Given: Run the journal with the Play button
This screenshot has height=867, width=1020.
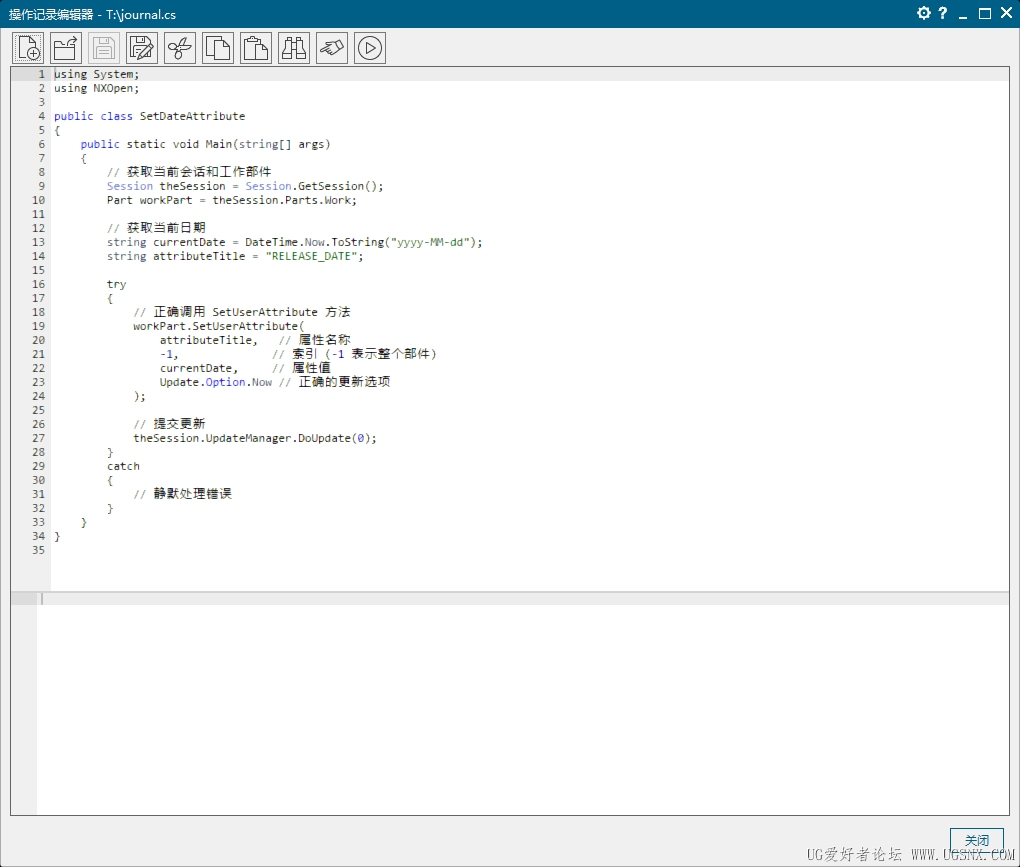Looking at the screenshot, I should [x=370, y=48].
